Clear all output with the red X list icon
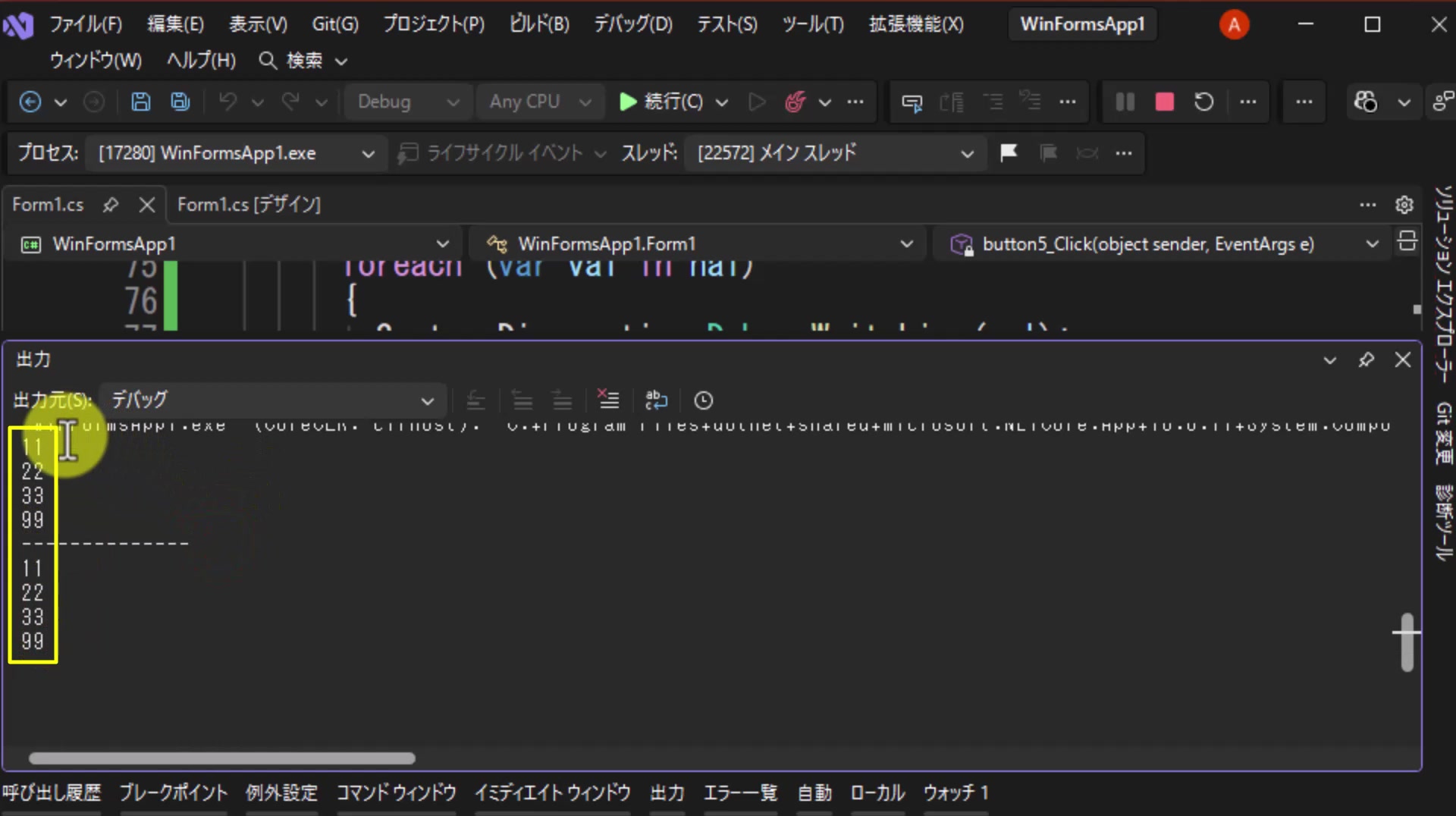 608,400
